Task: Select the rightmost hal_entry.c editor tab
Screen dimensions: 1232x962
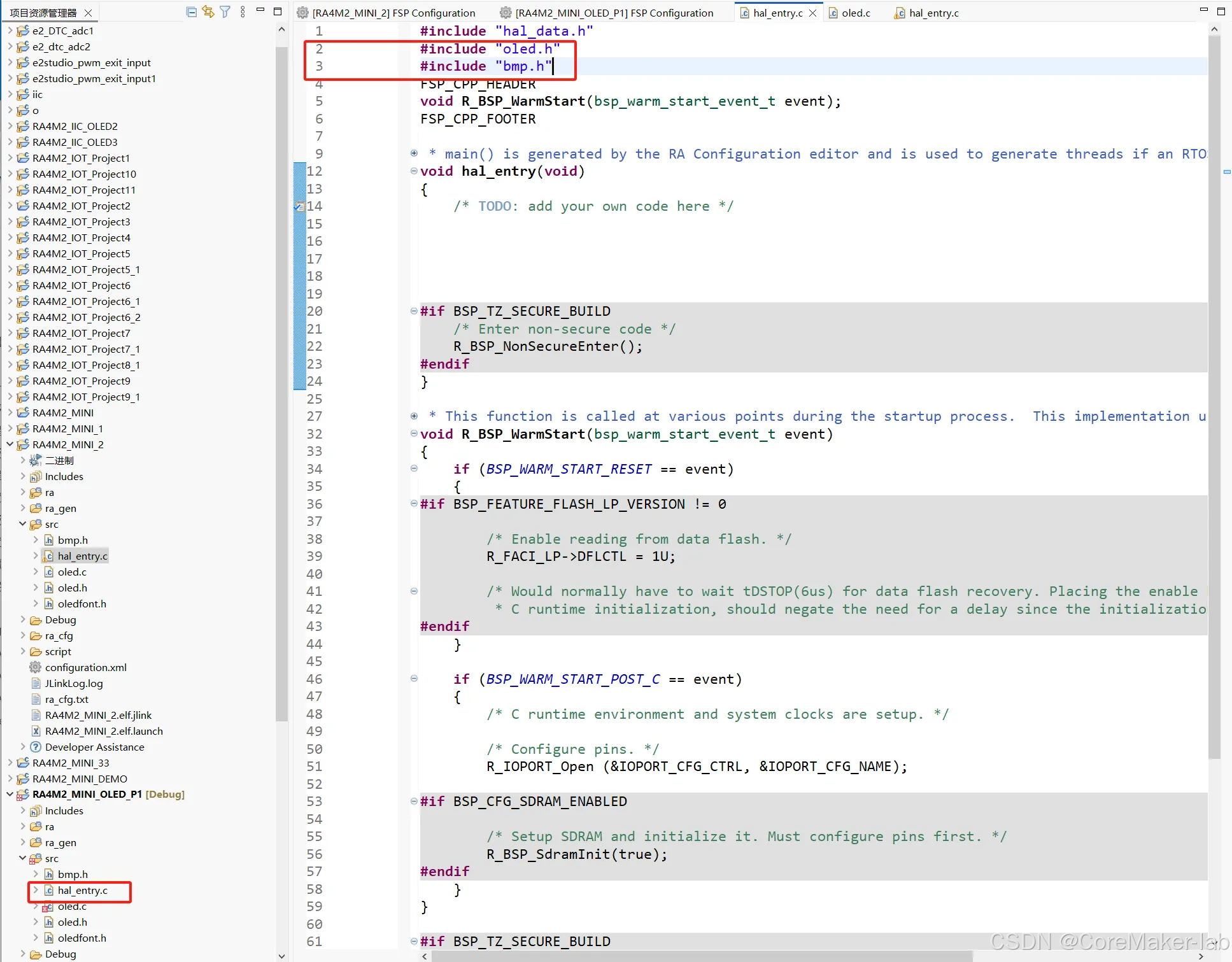Action: coord(926,13)
